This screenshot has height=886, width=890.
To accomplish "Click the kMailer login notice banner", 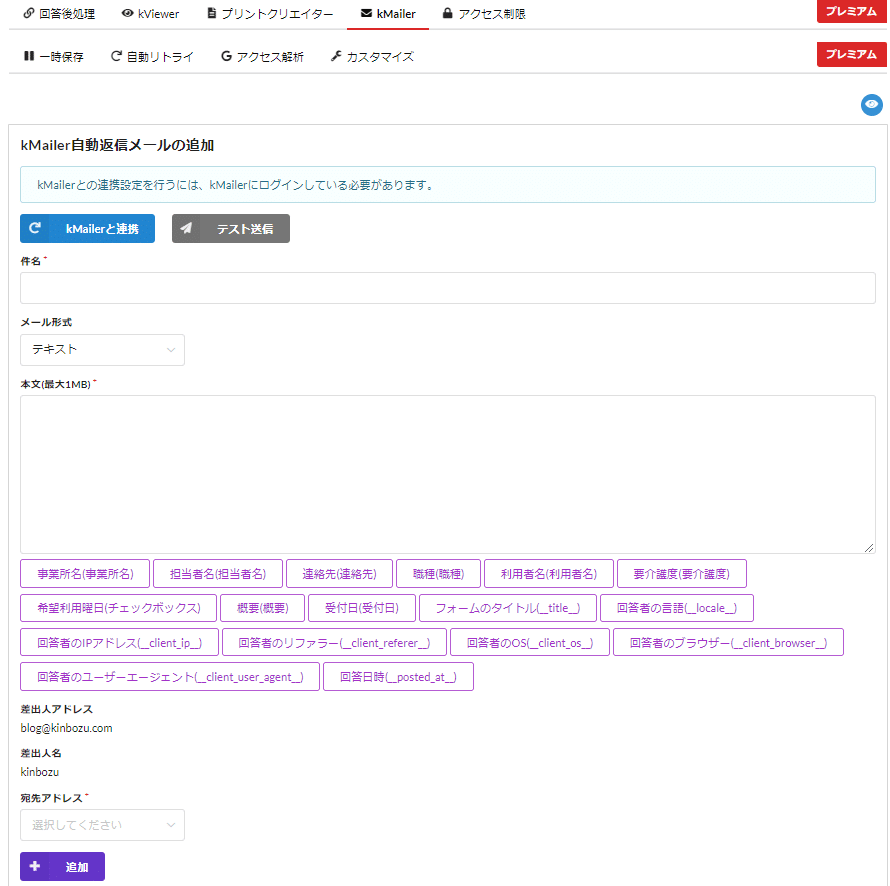I will point(447,184).
